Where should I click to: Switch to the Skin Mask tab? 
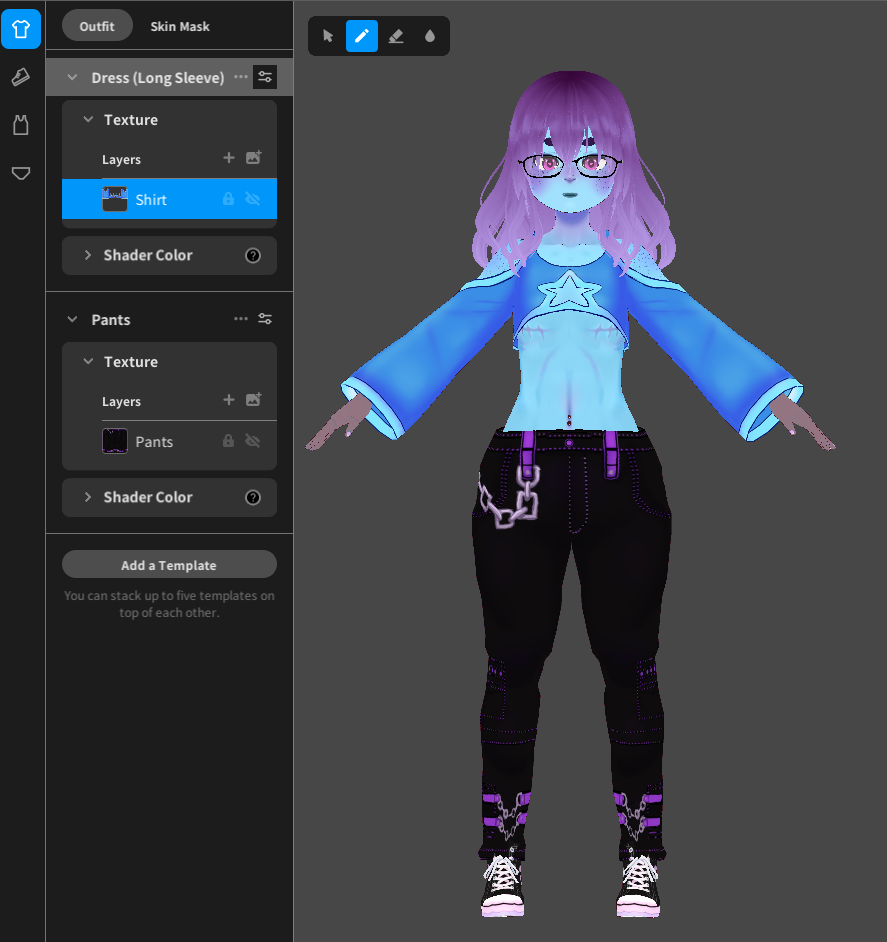point(180,26)
